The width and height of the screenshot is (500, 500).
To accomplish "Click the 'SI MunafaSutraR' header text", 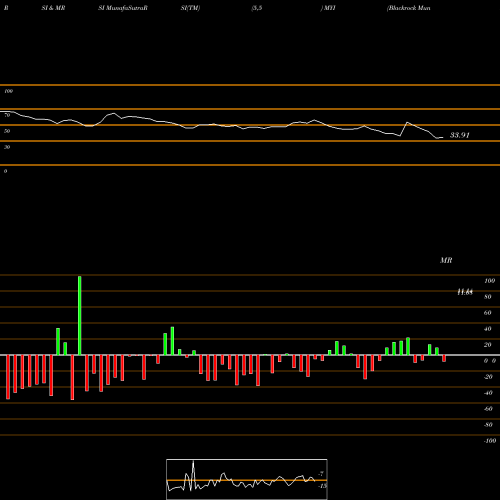I will pos(123,8).
